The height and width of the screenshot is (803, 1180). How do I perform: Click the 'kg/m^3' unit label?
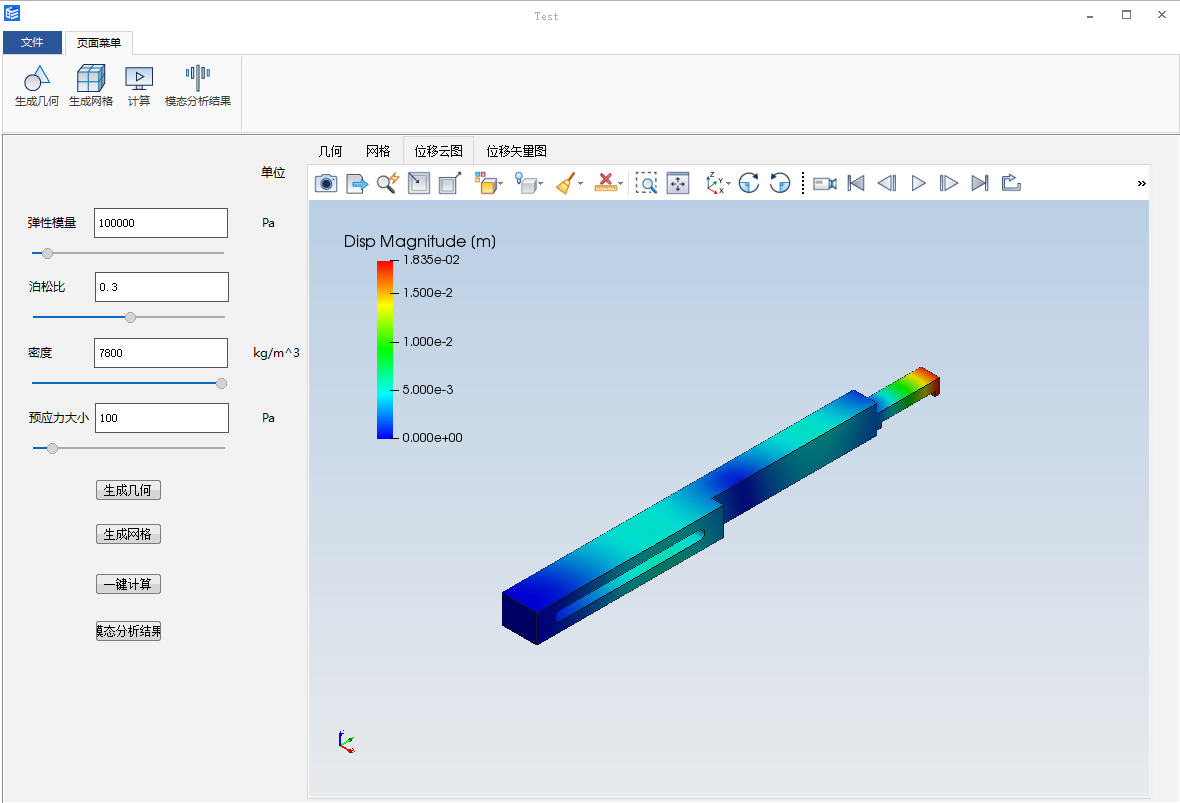276,352
